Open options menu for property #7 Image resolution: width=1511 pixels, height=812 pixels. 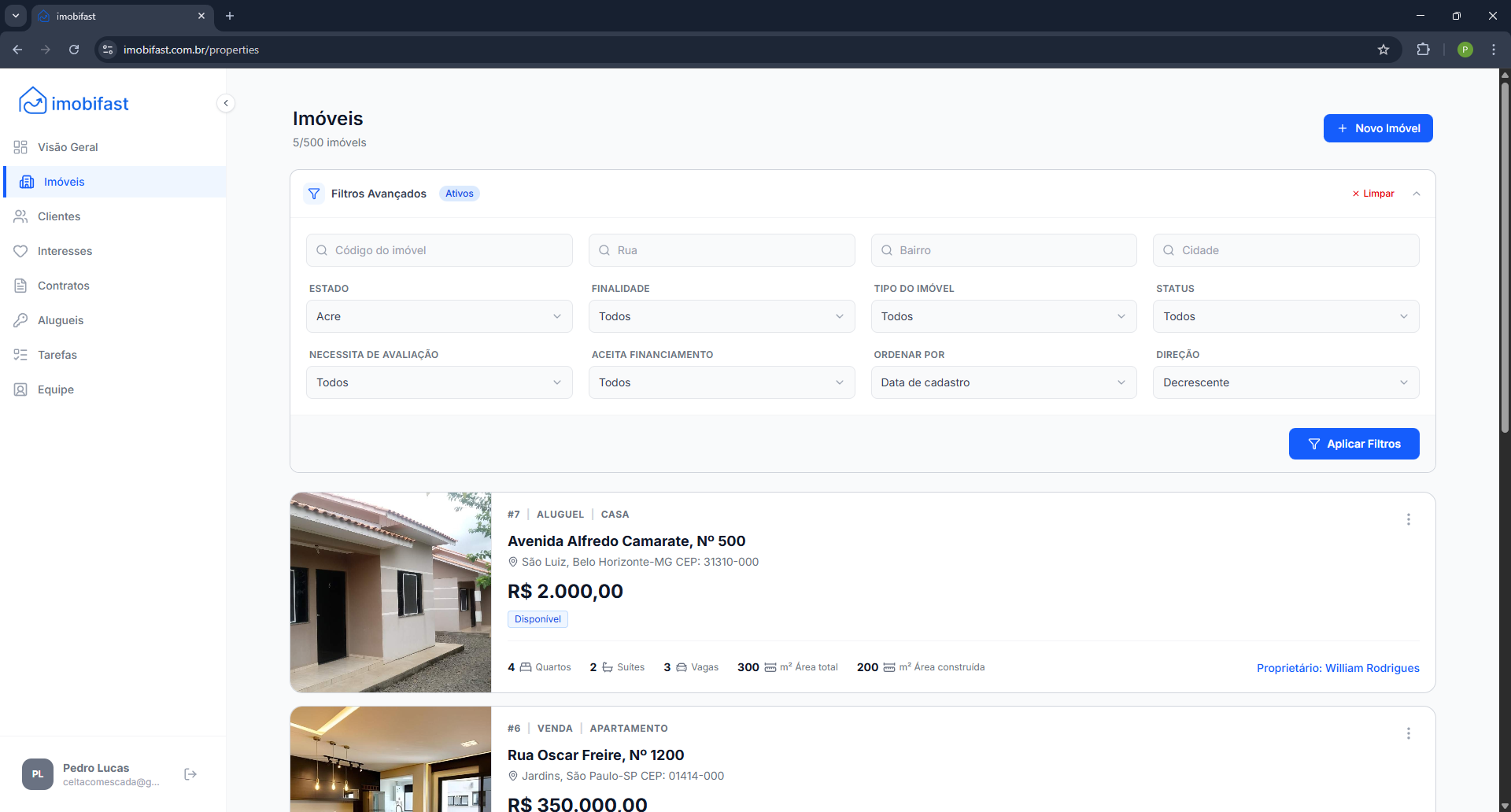[1408, 519]
